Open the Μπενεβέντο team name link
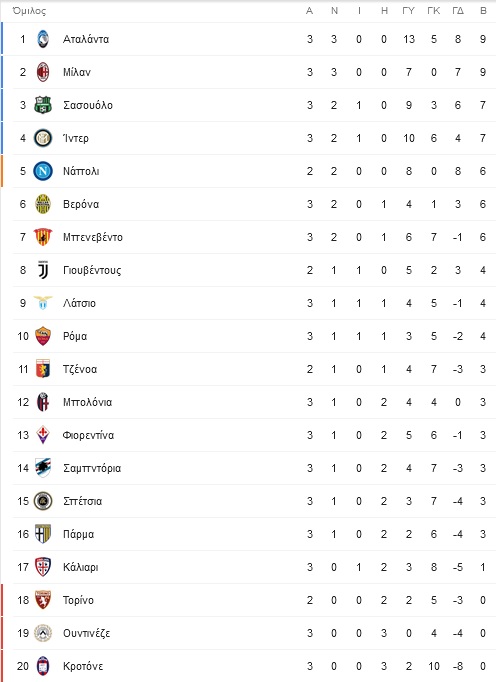 coord(93,237)
